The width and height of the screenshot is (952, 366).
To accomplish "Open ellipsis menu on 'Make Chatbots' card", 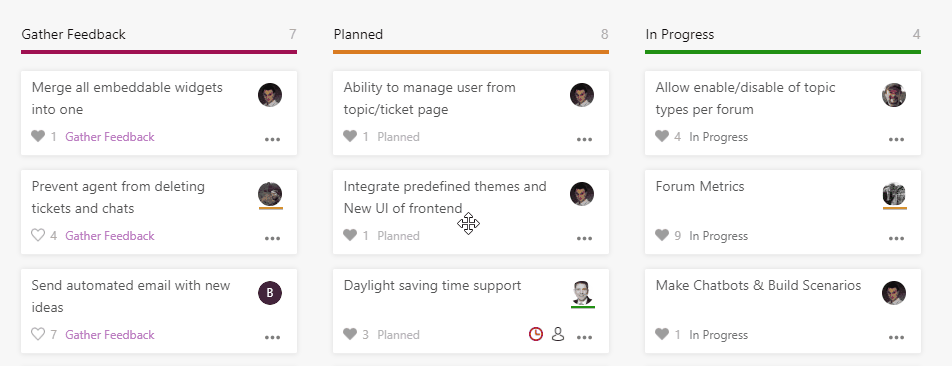I will (x=897, y=337).
